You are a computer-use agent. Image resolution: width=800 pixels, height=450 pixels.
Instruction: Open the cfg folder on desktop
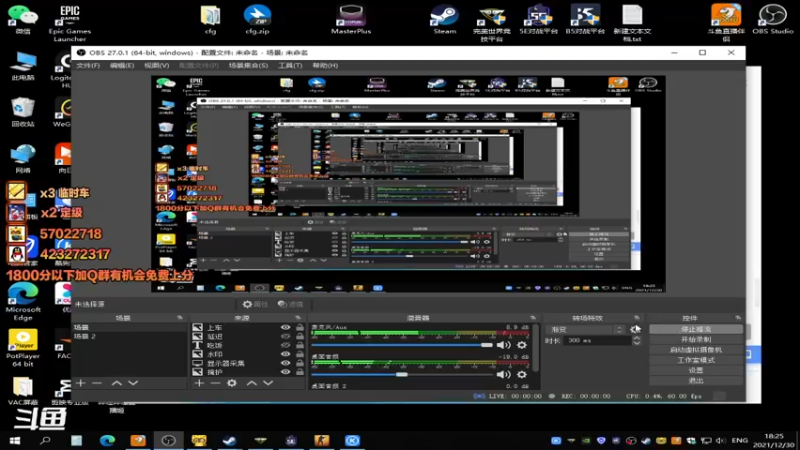[x=210, y=20]
